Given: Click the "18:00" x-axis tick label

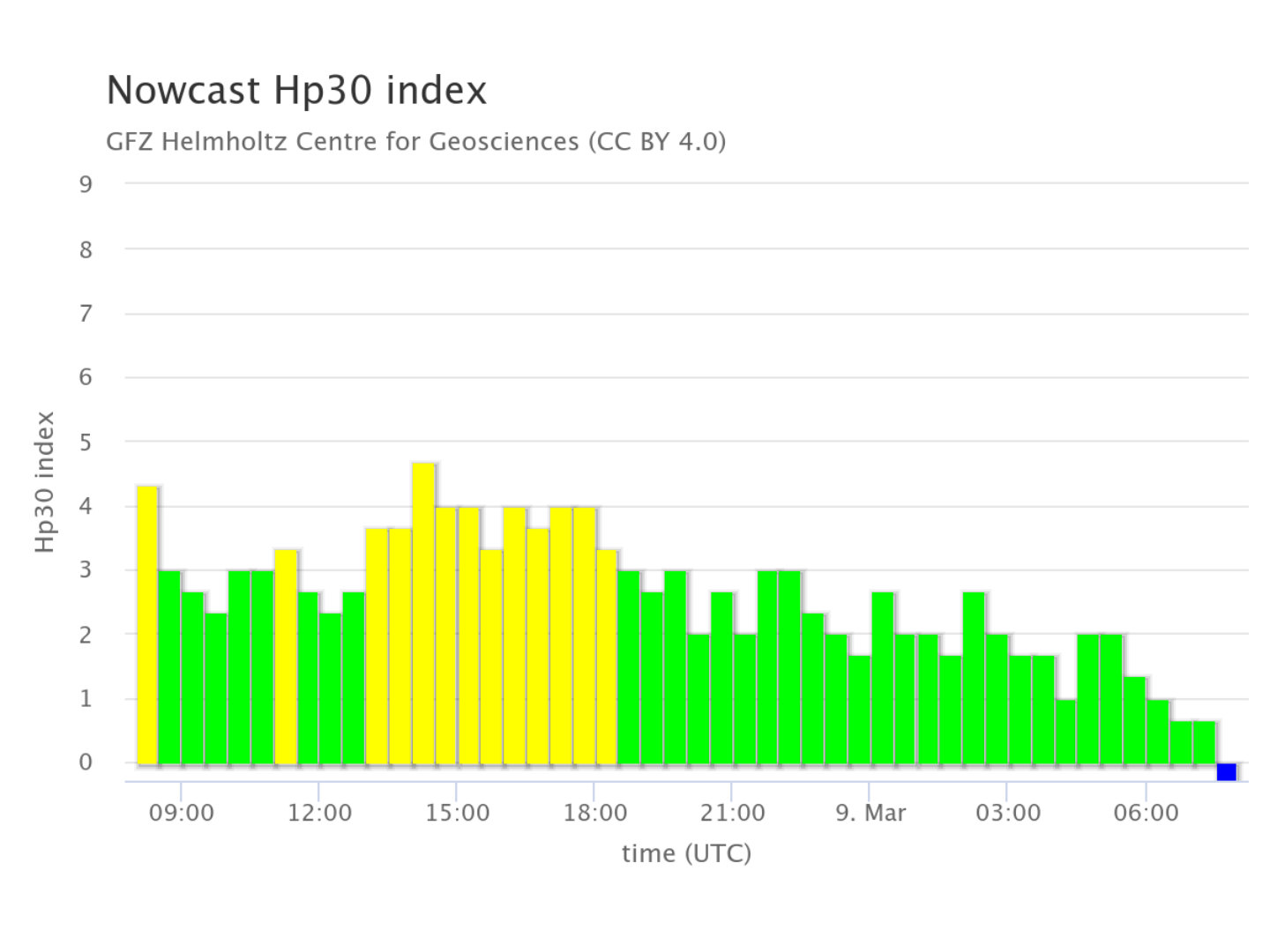Looking at the screenshot, I should [x=594, y=813].
